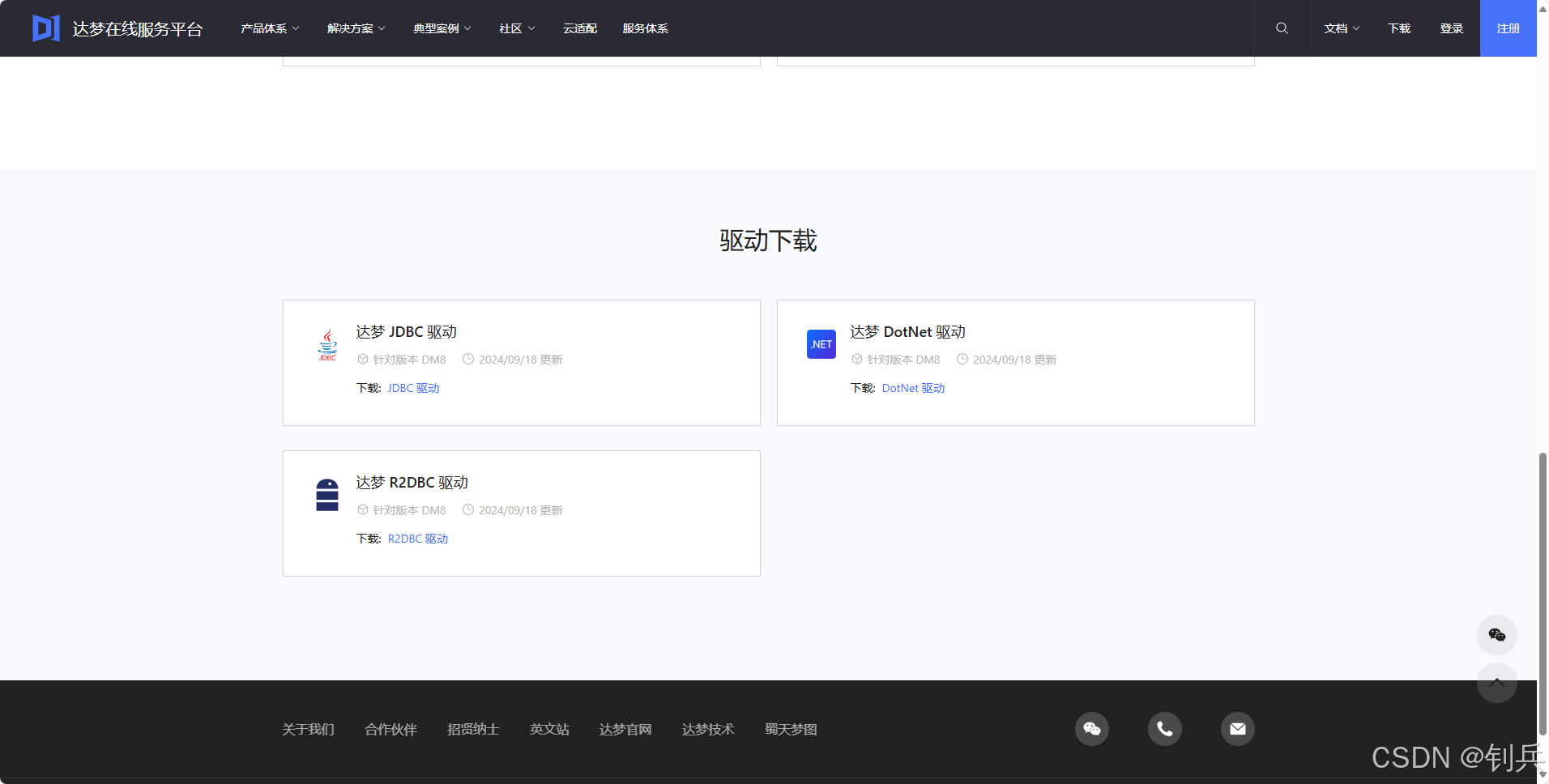Click the R2DBC database stack icon
This screenshot has width=1549, height=784.
pos(326,494)
